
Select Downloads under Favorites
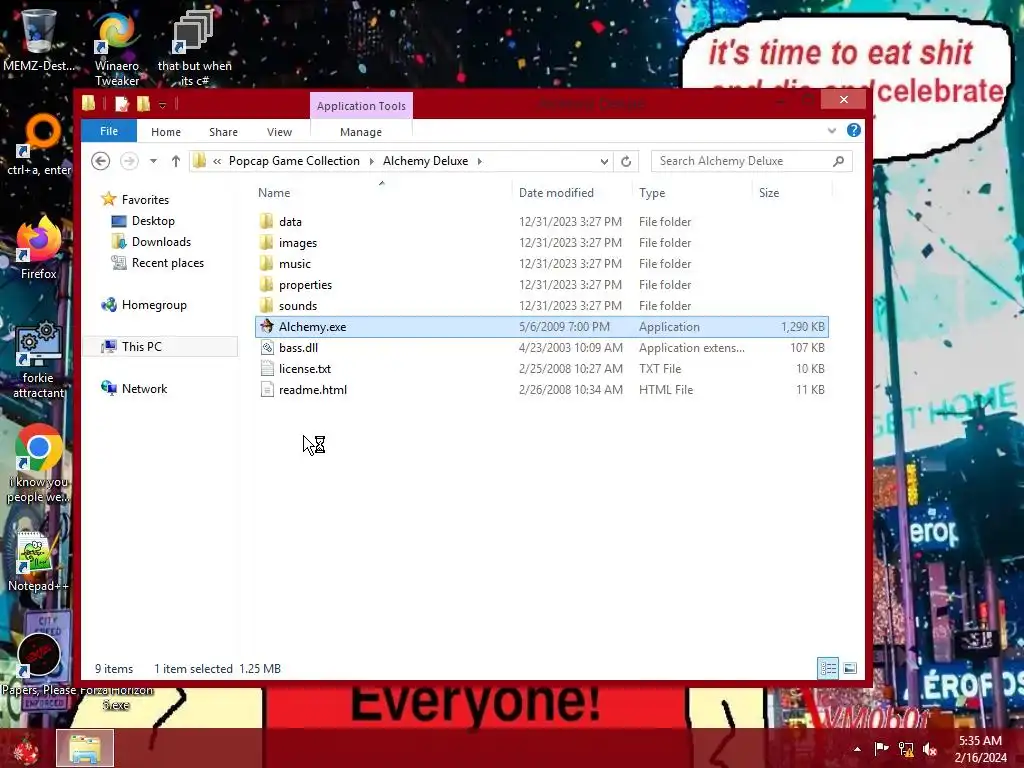pos(151,242)
